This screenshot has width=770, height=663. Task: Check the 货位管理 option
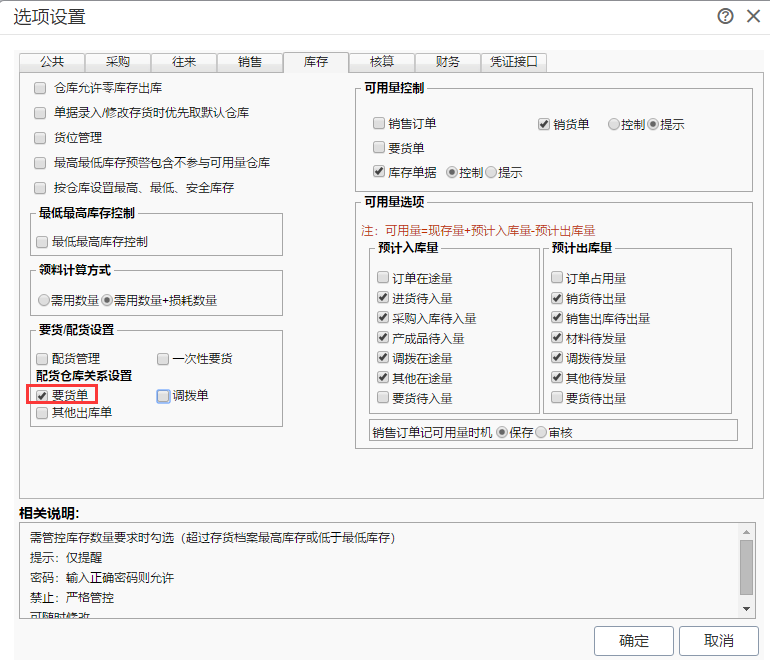pyautogui.click(x=40, y=138)
